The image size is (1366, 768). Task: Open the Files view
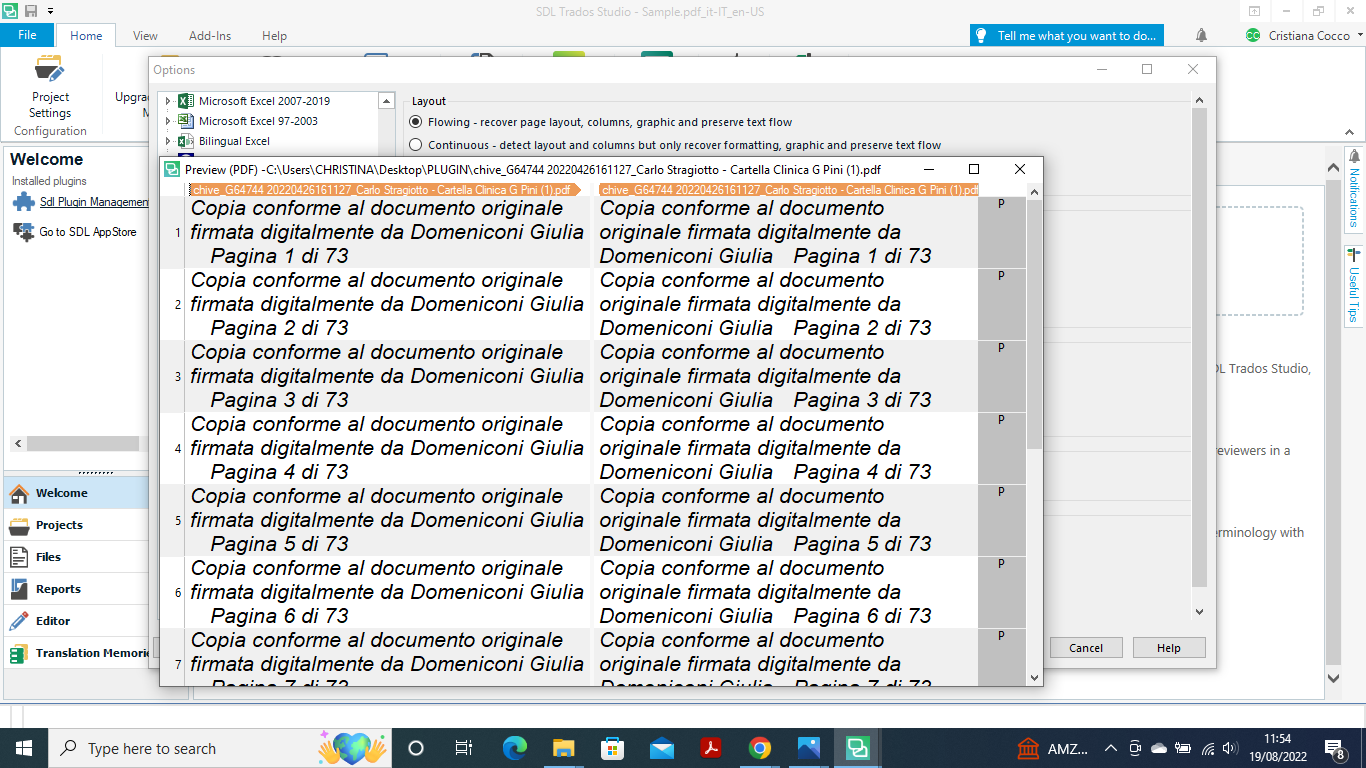coord(75,557)
